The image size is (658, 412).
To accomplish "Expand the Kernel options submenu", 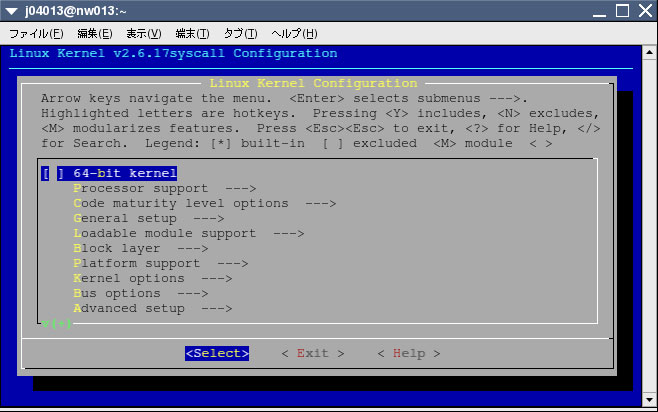I will (153, 279).
